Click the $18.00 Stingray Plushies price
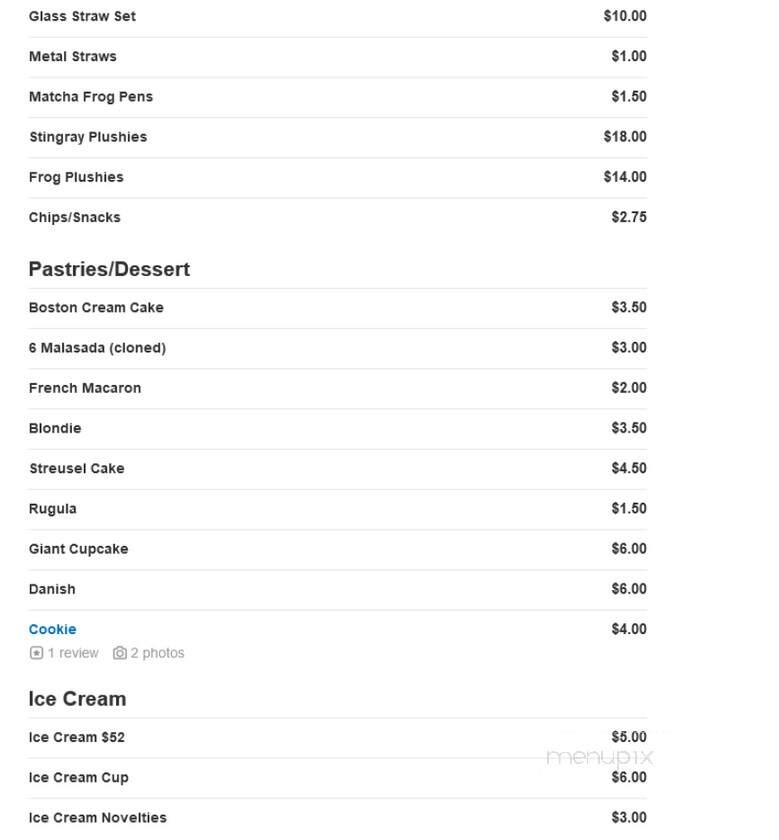 [625, 137]
